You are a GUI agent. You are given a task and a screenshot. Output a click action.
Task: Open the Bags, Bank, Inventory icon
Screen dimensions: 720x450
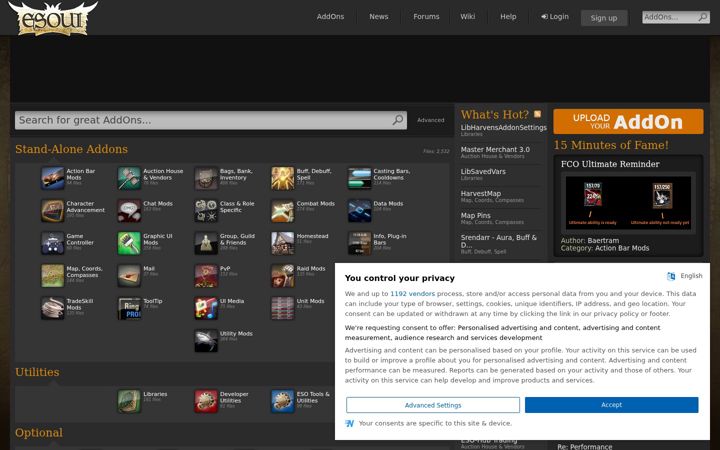[206, 178]
